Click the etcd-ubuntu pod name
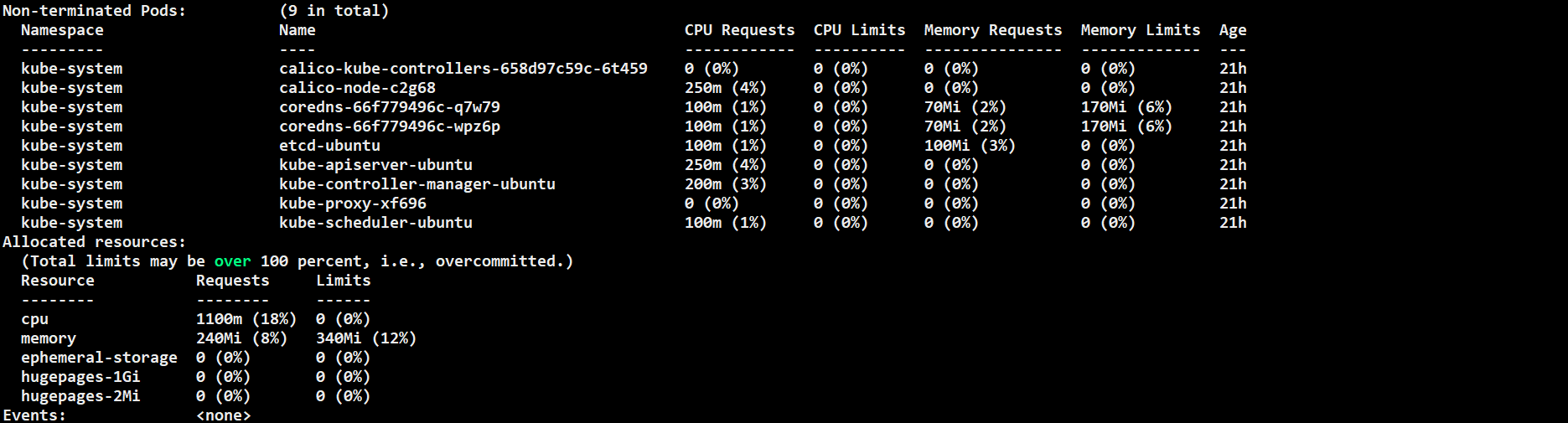This screenshot has width=1568, height=423. pos(329,146)
